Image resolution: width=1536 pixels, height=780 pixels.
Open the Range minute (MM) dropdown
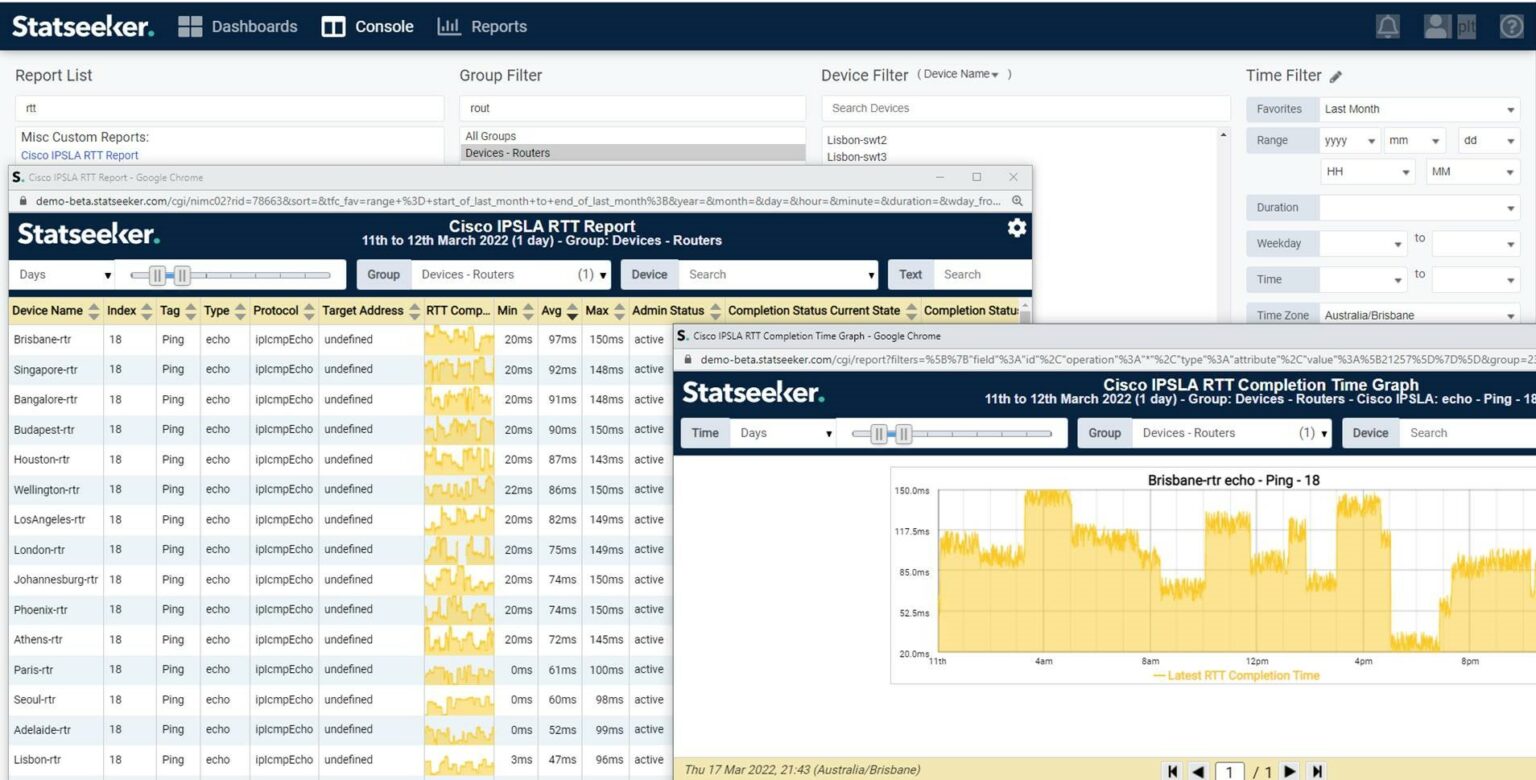coord(1473,172)
